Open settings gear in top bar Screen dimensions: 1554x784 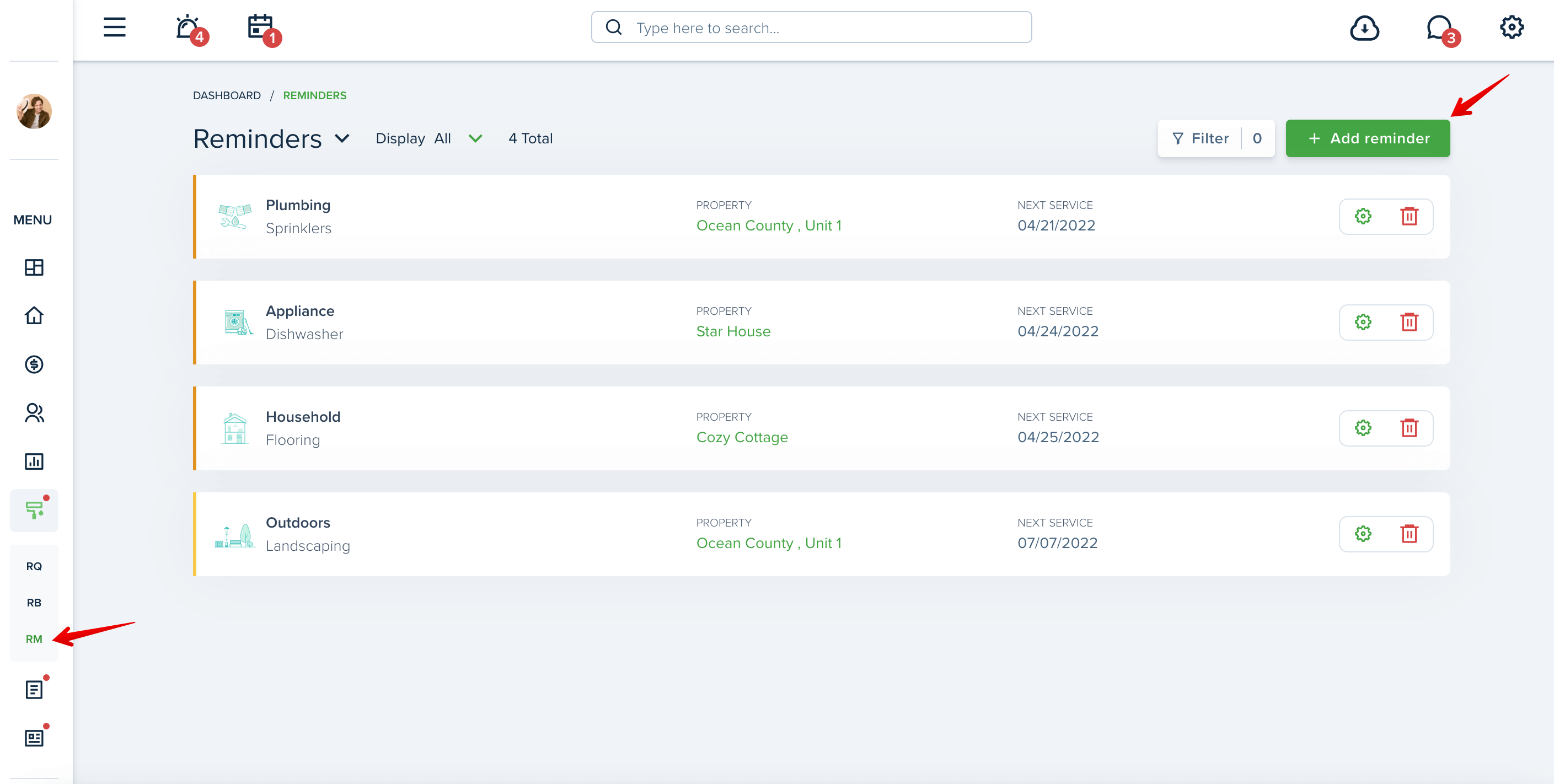1512,27
